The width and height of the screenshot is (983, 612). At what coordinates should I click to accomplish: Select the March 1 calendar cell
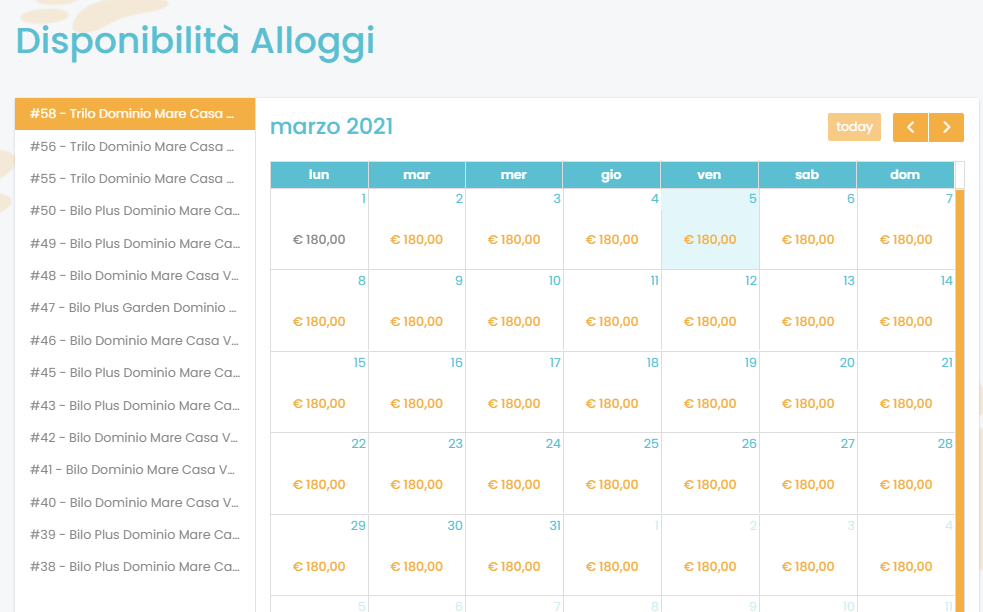coord(319,229)
